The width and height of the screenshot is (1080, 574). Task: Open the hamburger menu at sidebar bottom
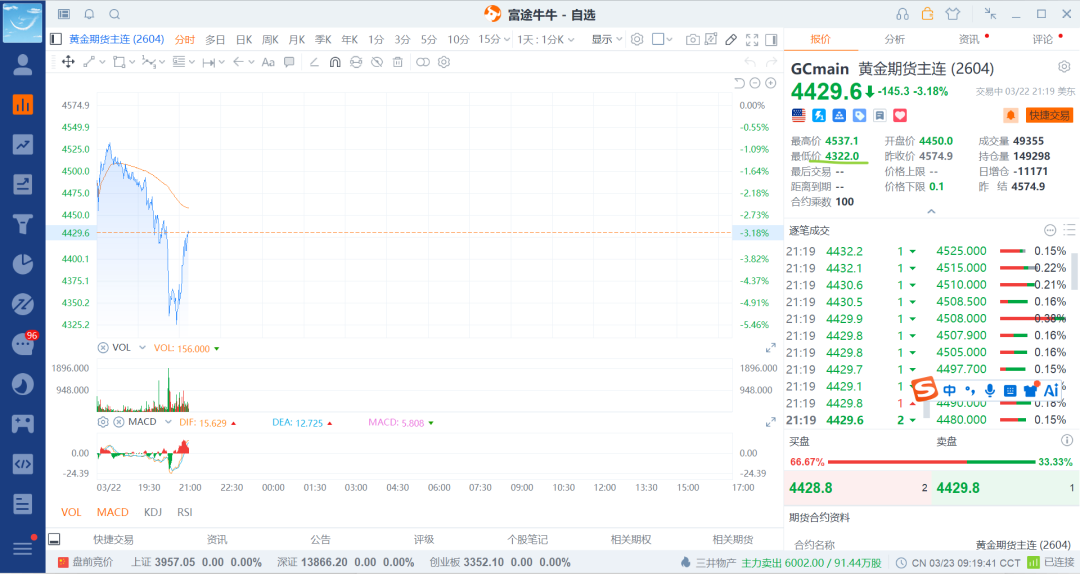23,547
